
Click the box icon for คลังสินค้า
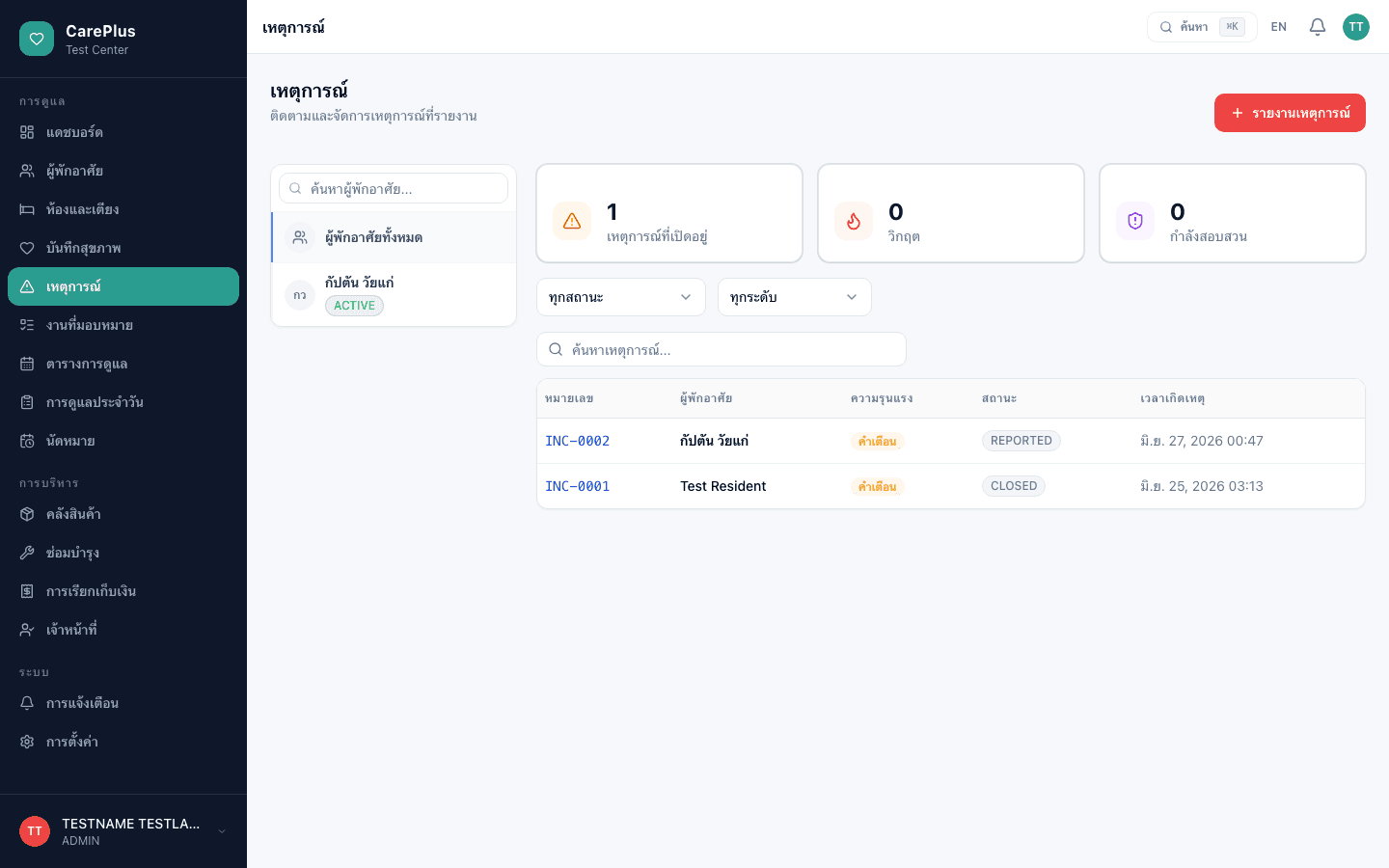coord(27,514)
